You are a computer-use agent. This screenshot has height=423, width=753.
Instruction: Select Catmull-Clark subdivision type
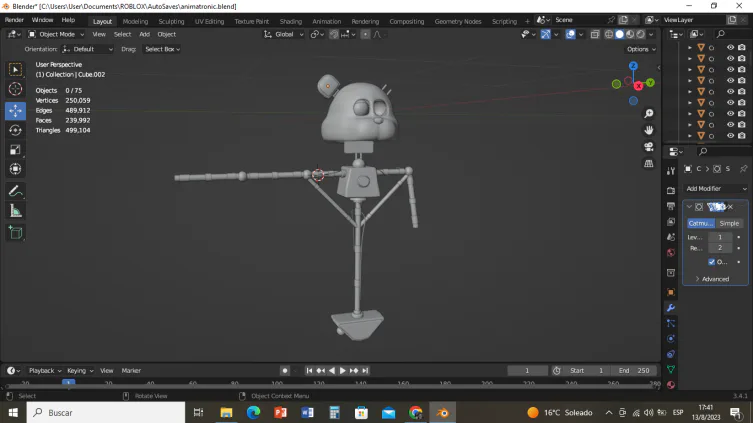(701, 223)
